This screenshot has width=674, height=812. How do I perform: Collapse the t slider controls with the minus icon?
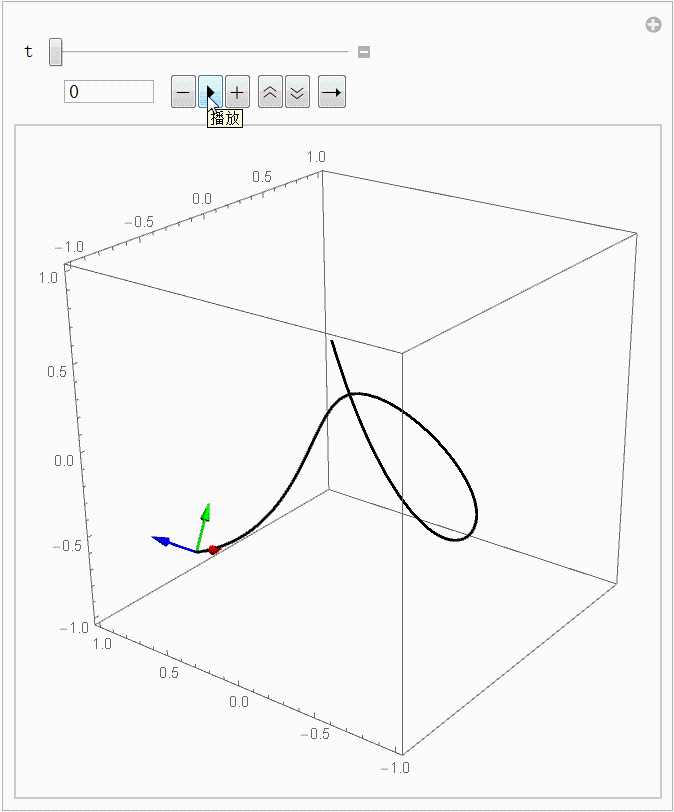tap(364, 52)
